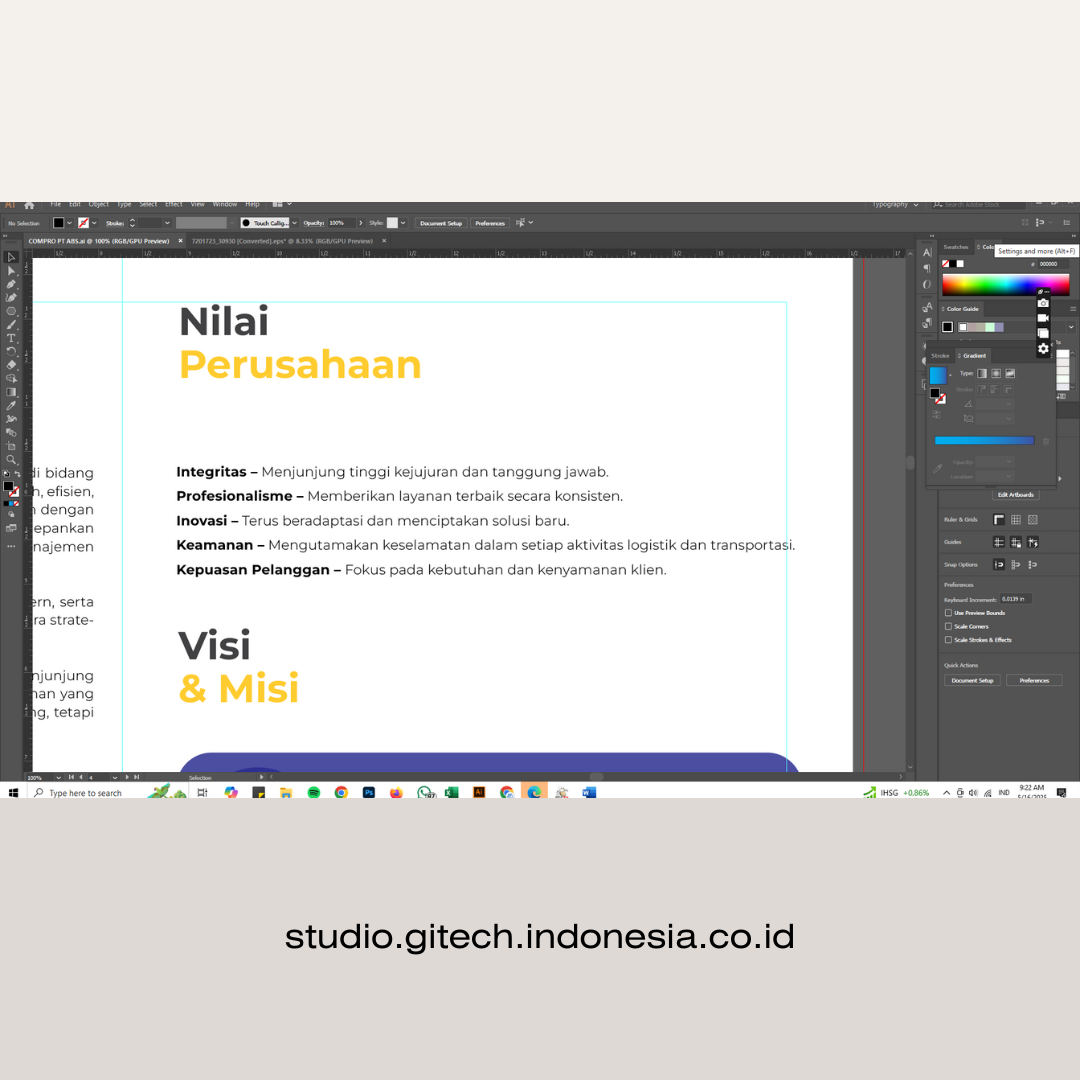
Task: Enable Use Preview Bounds checkbox
Action: click(948, 613)
